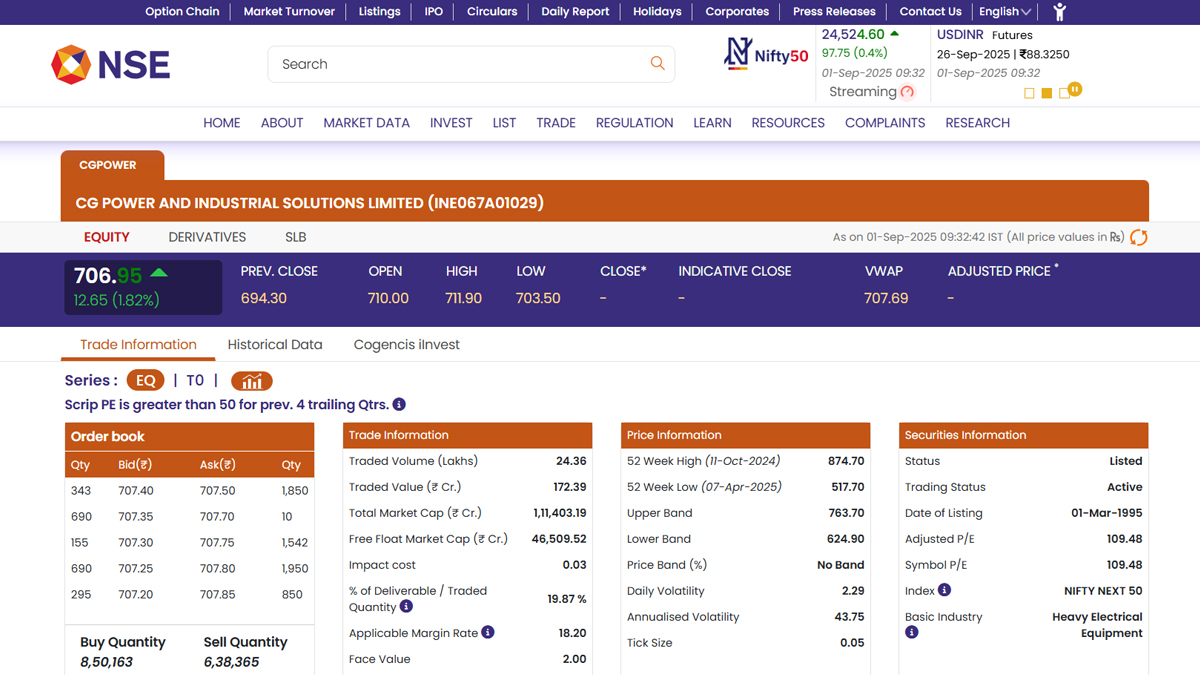This screenshot has width=1200, height=675.
Task: Open the DERIVATIVES tab
Action: 207,237
